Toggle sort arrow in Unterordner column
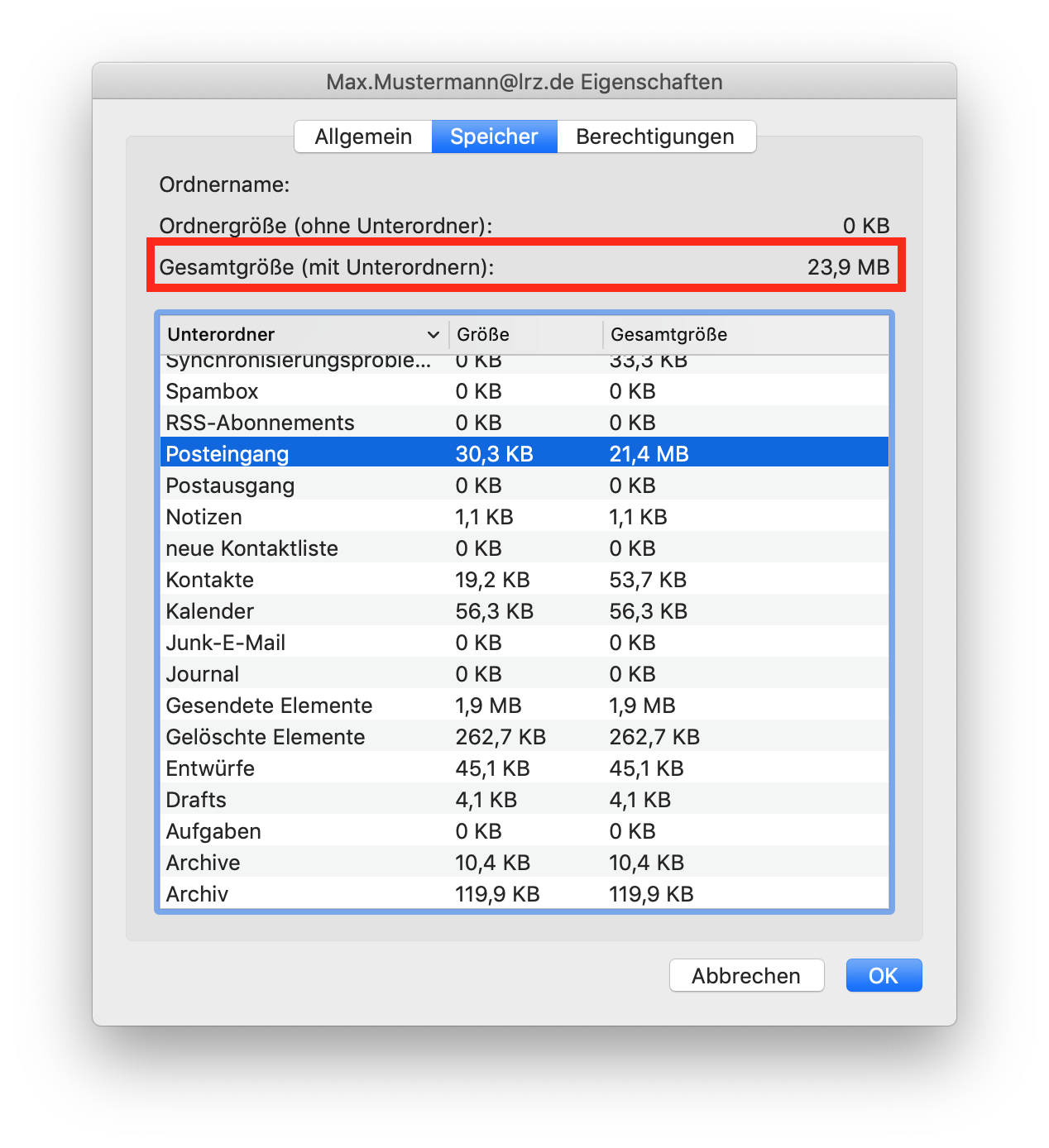 [x=433, y=335]
